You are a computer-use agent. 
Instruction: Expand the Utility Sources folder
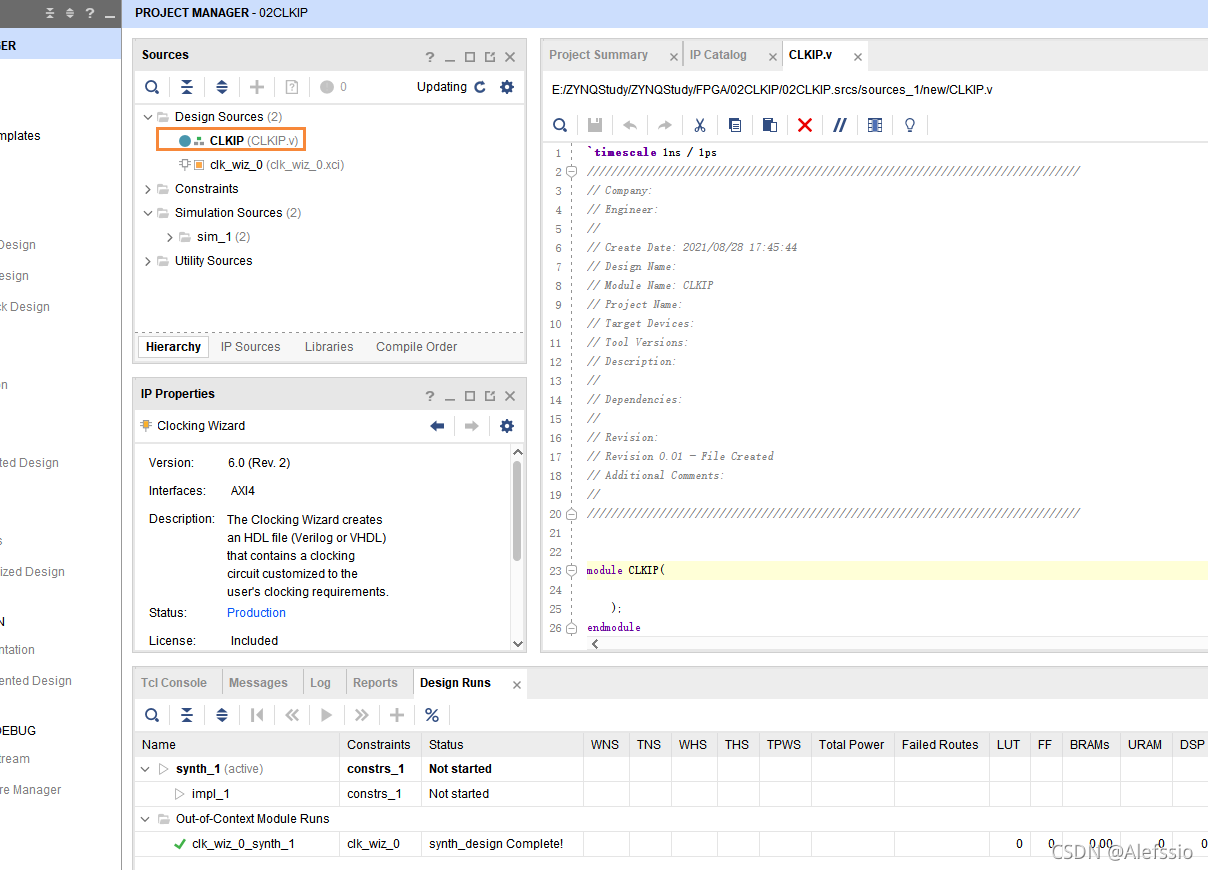tap(148, 261)
